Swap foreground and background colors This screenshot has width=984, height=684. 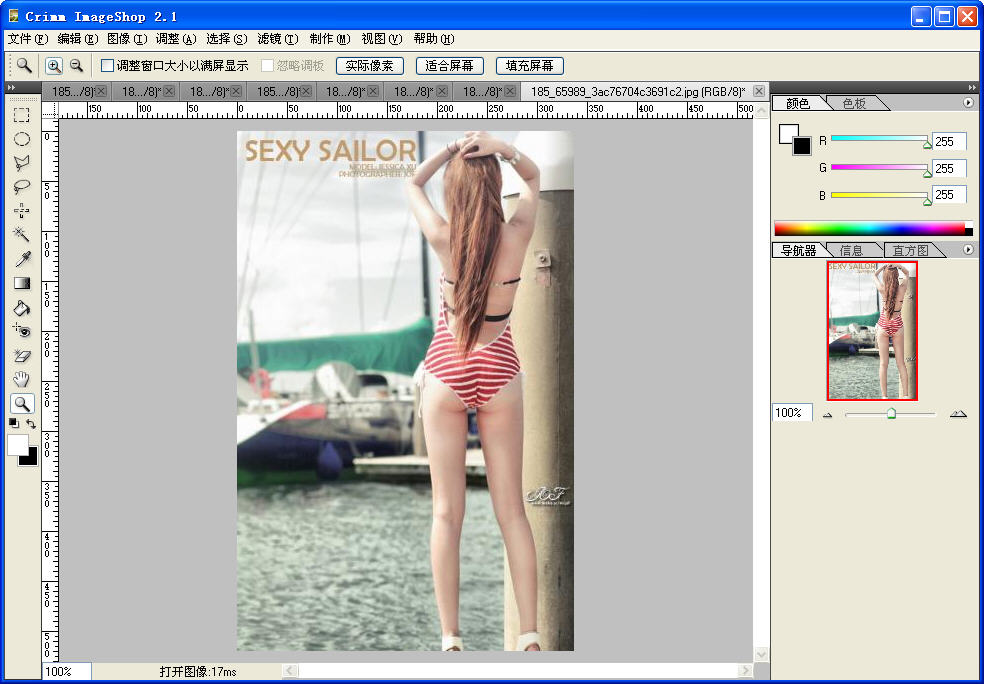[31, 424]
